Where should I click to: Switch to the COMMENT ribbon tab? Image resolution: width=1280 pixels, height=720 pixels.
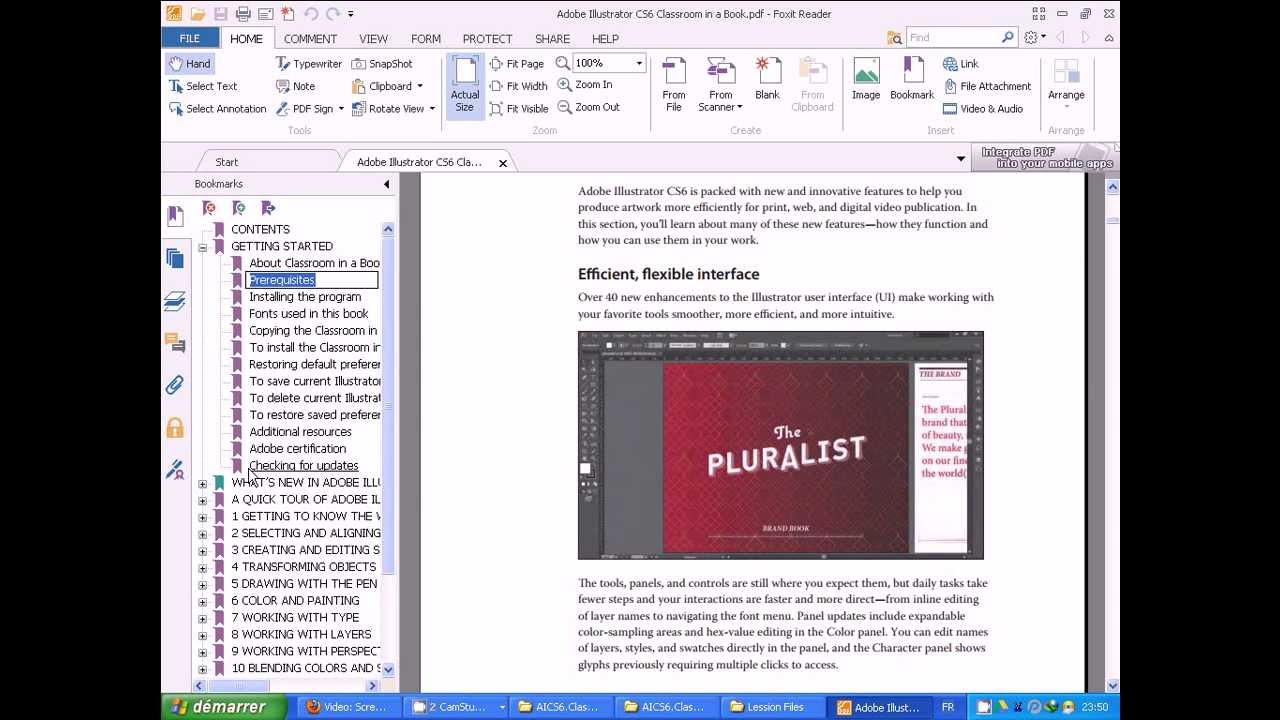click(310, 39)
